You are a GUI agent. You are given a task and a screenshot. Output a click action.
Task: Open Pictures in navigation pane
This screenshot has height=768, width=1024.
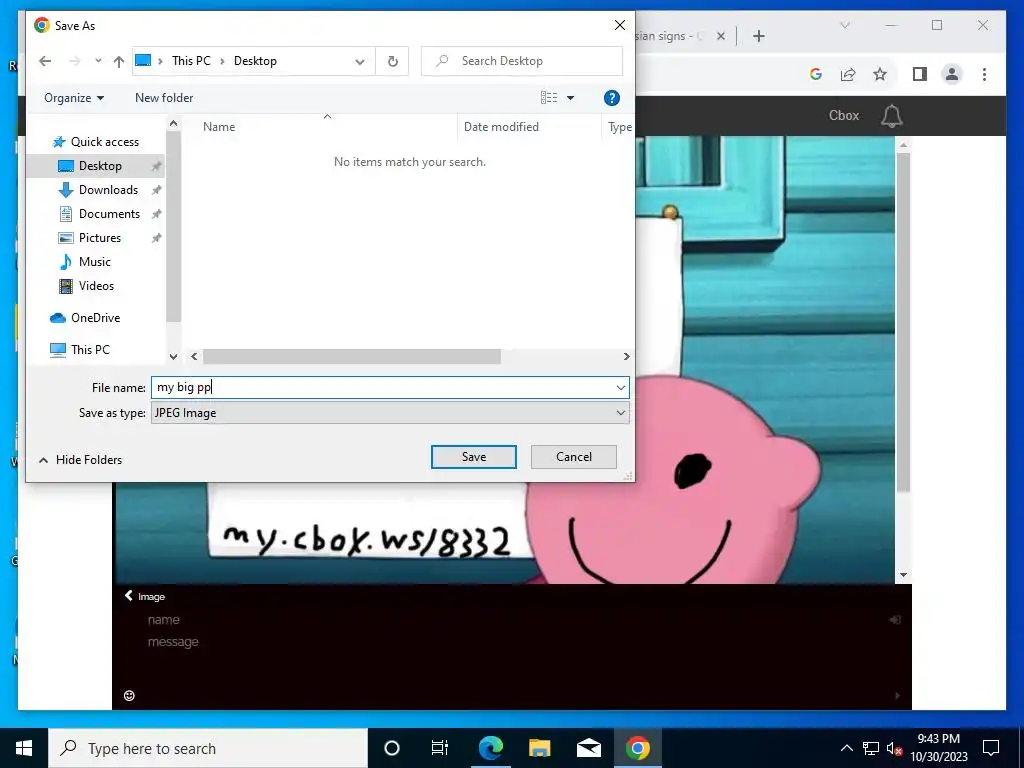click(99, 238)
